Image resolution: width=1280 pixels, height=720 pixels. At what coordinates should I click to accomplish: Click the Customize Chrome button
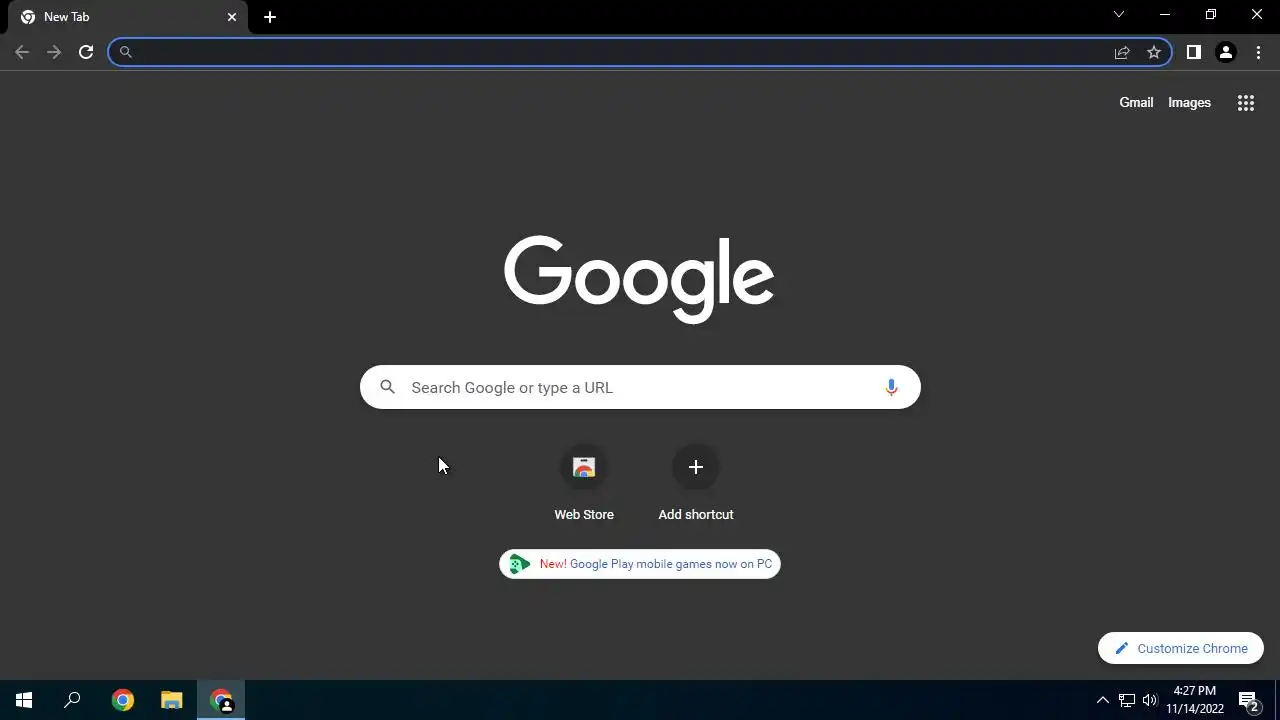[x=1181, y=648]
